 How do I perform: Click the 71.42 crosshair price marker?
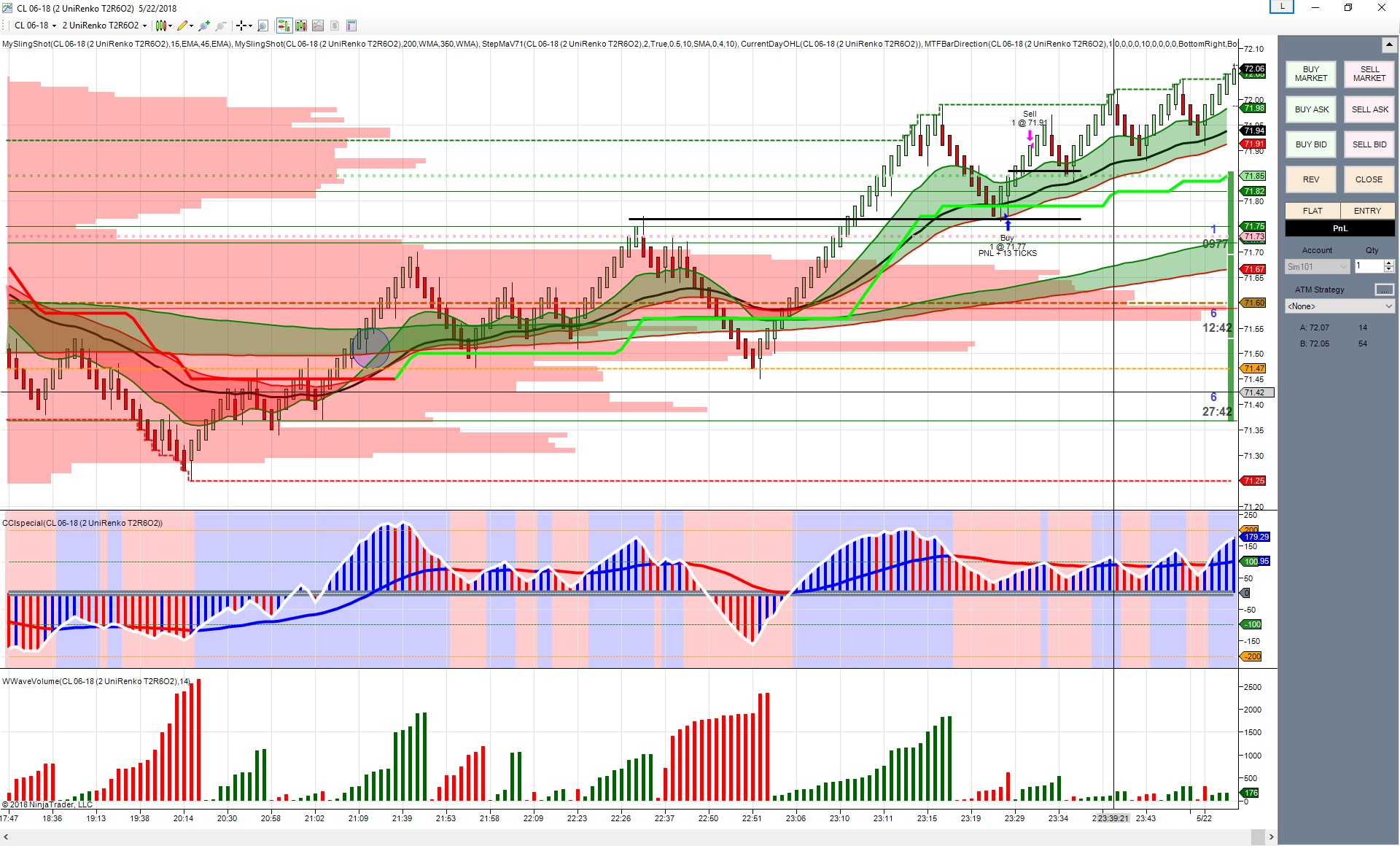pyautogui.click(x=1257, y=392)
